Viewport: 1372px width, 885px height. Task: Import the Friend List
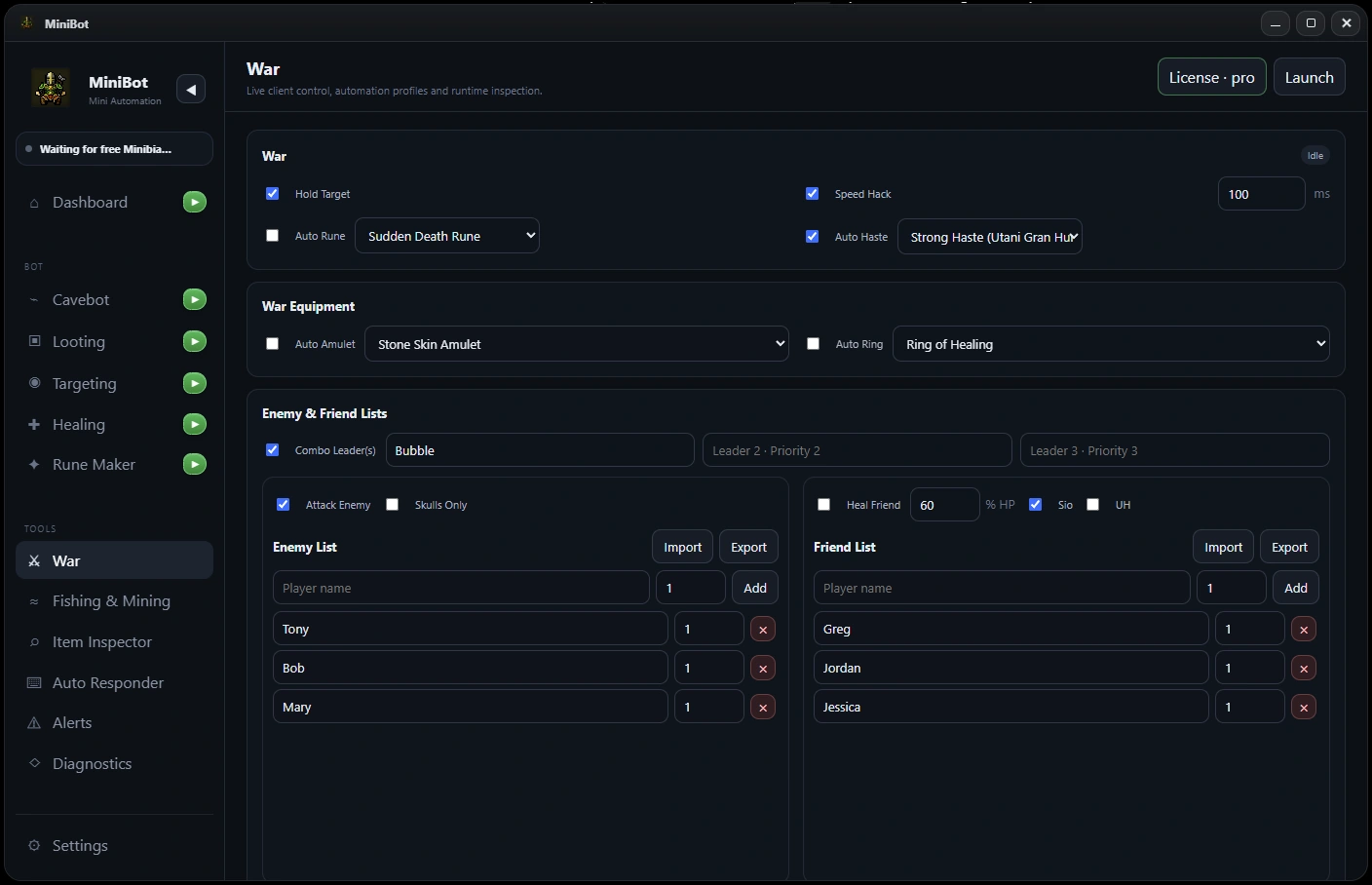click(1224, 548)
